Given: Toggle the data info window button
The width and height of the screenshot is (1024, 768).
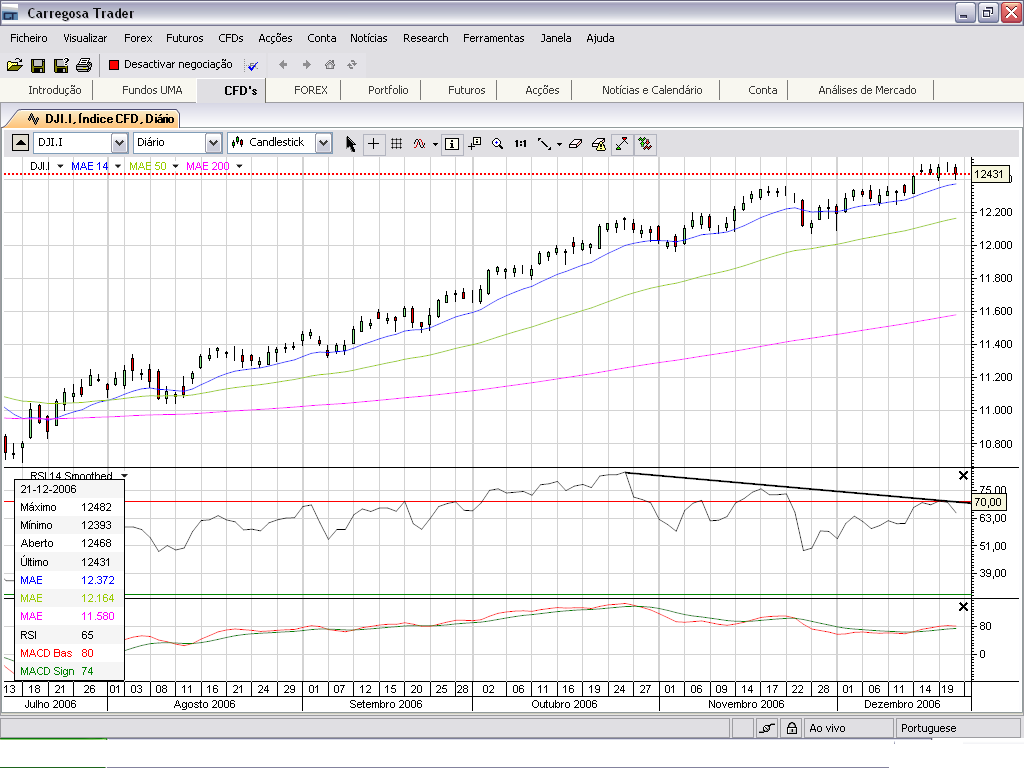Looking at the screenshot, I should pyautogui.click(x=452, y=143).
